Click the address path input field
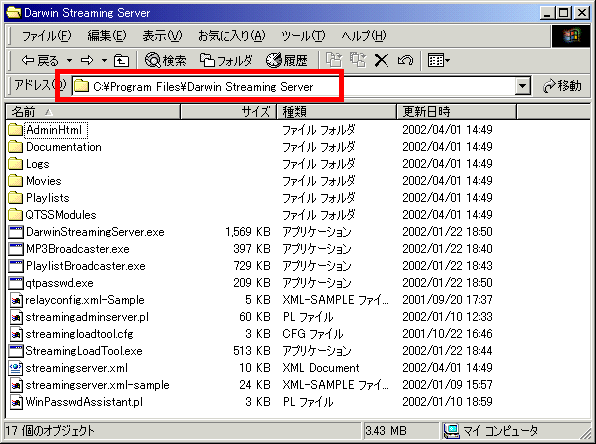This screenshot has width=596, height=444. coord(293,86)
